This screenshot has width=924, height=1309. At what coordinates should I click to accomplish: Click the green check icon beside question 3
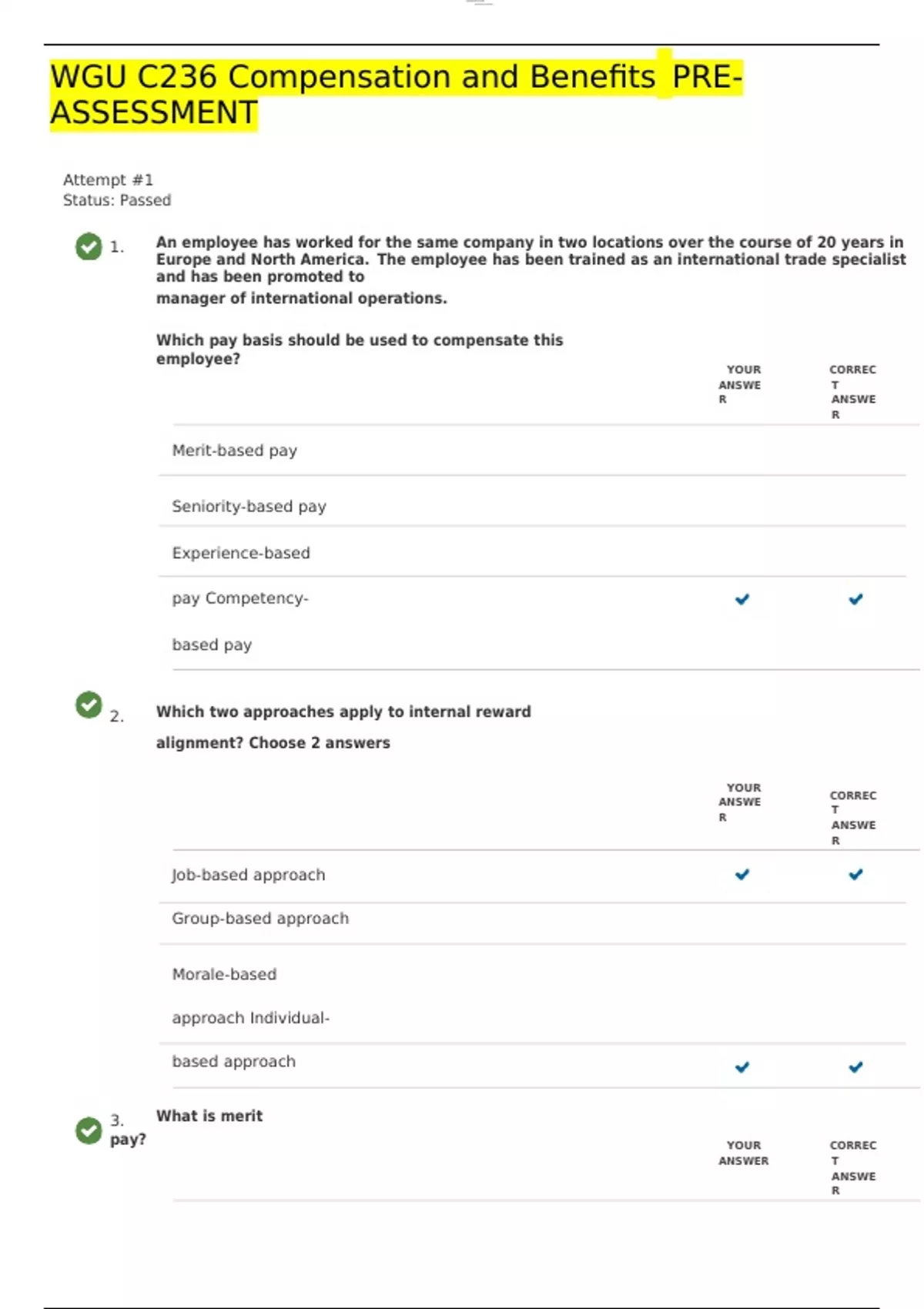coord(89,1130)
